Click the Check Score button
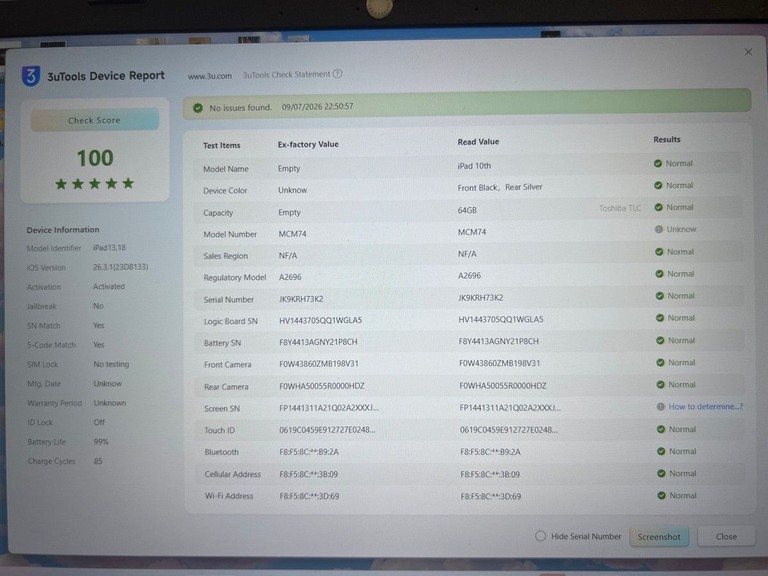The width and height of the screenshot is (768, 576). coord(95,120)
